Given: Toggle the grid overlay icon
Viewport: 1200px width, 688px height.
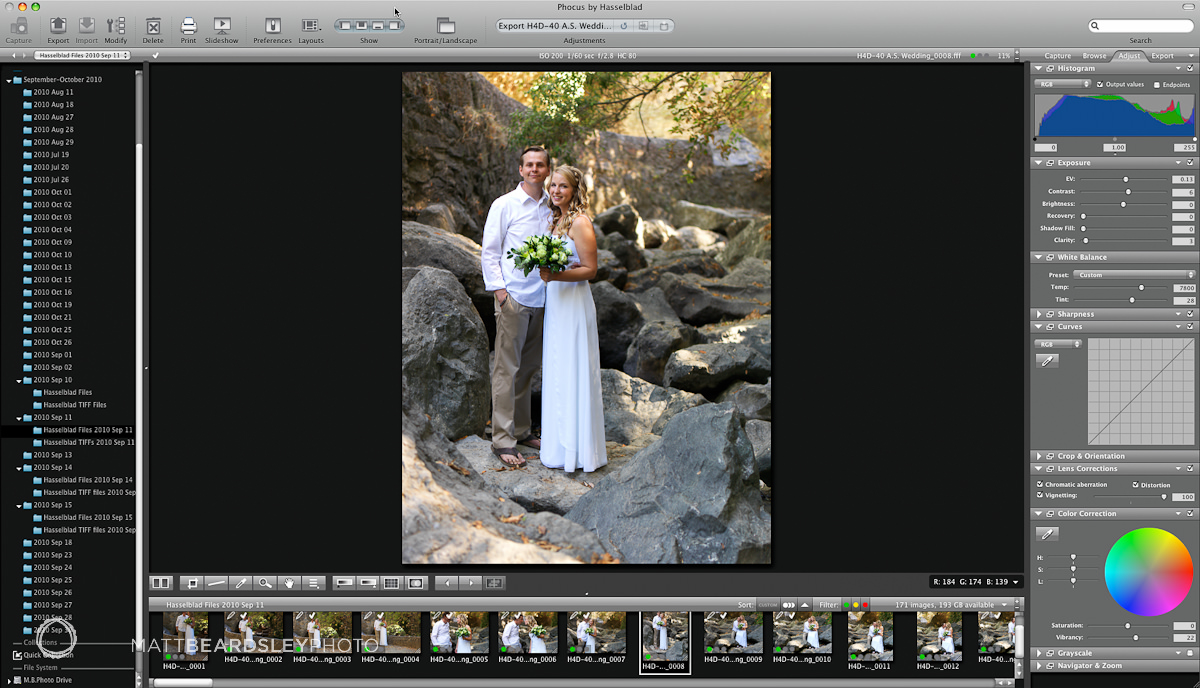Looking at the screenshot, I should [x=392, y=582].
